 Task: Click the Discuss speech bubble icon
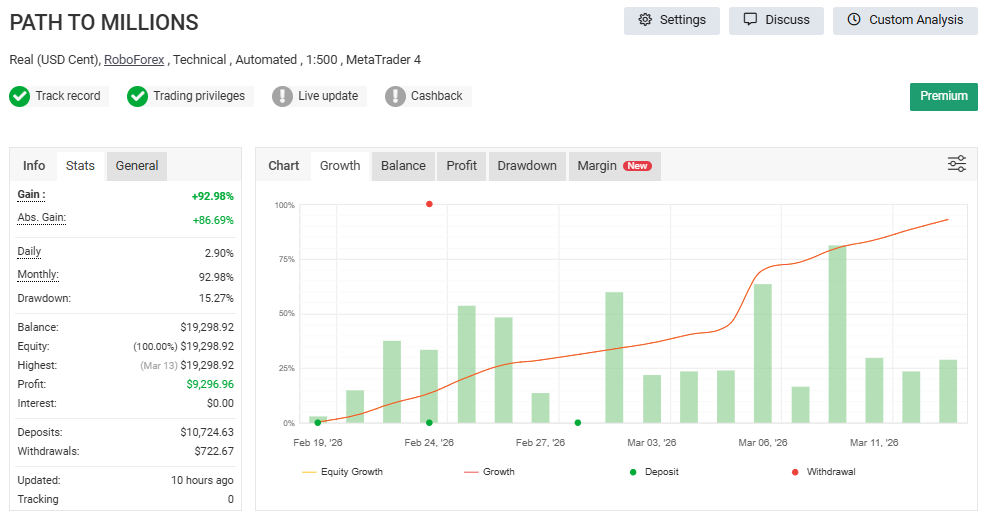750,19
